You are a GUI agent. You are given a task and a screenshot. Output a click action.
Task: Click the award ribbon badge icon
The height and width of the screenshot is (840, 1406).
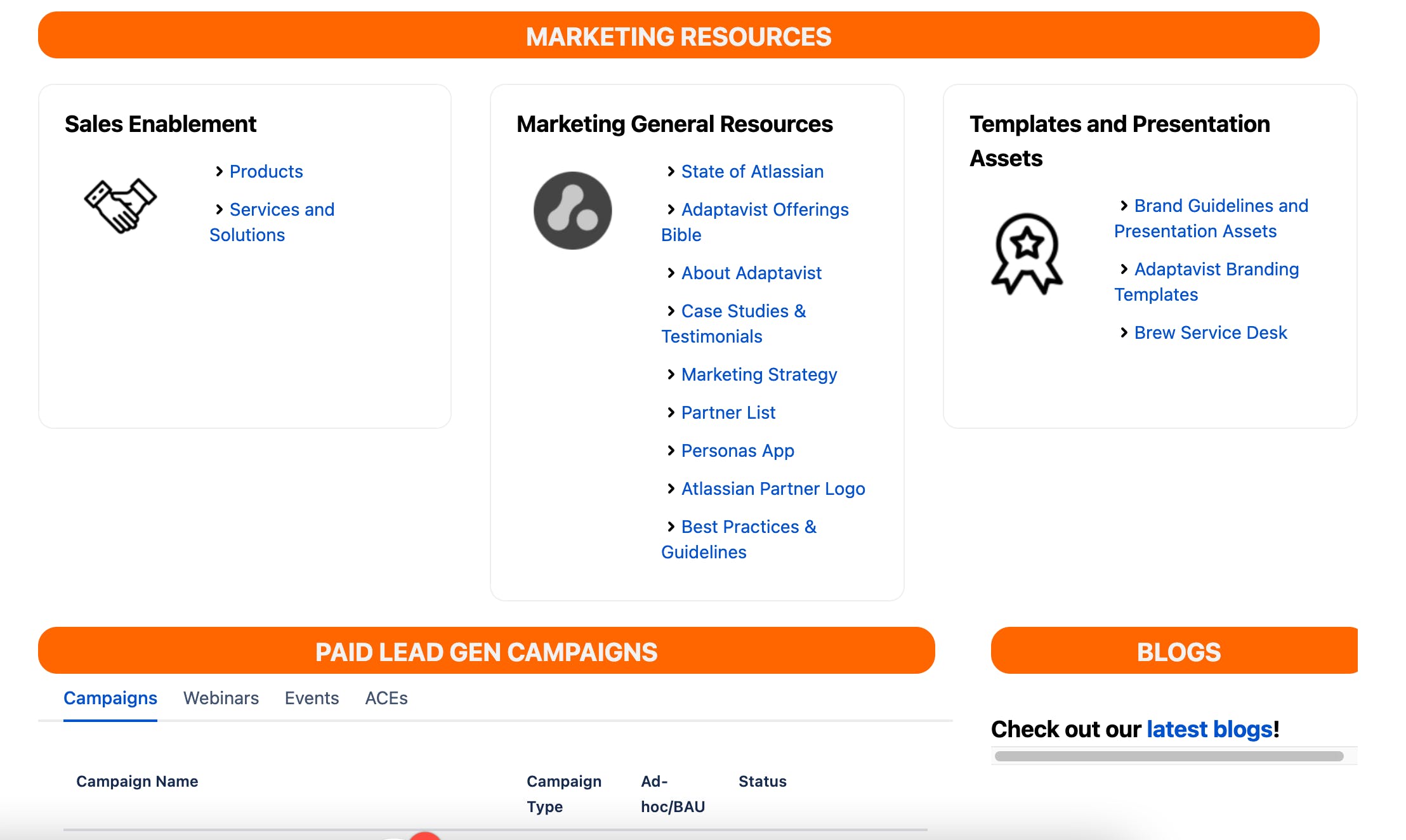coord(1027,254)
